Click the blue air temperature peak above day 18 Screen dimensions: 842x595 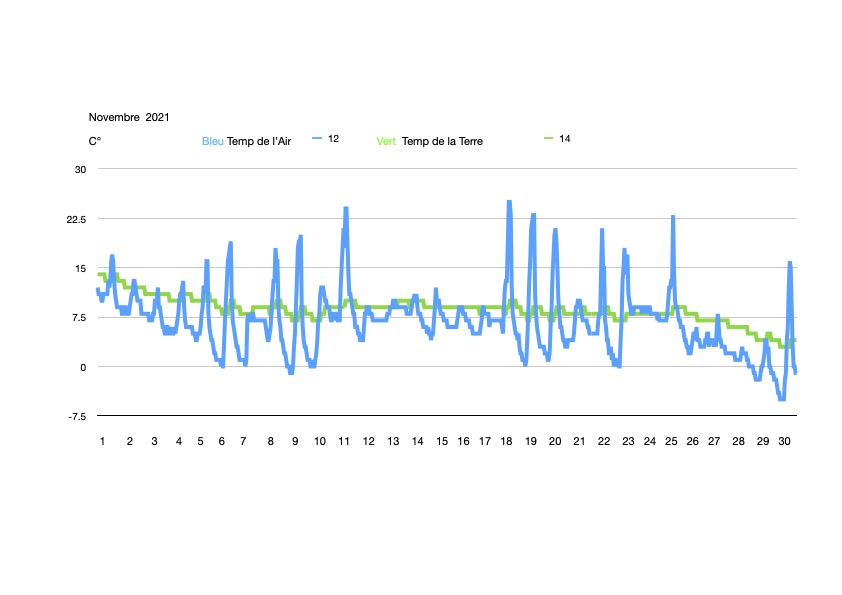[509, 203]
